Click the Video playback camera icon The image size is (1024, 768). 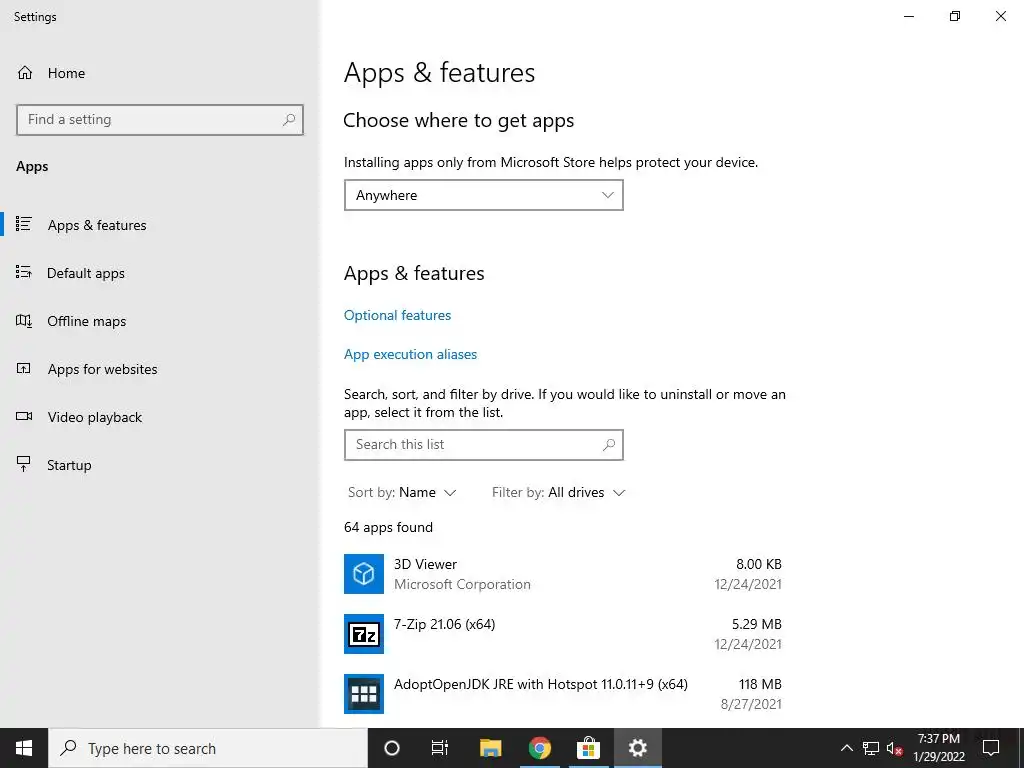24,416
